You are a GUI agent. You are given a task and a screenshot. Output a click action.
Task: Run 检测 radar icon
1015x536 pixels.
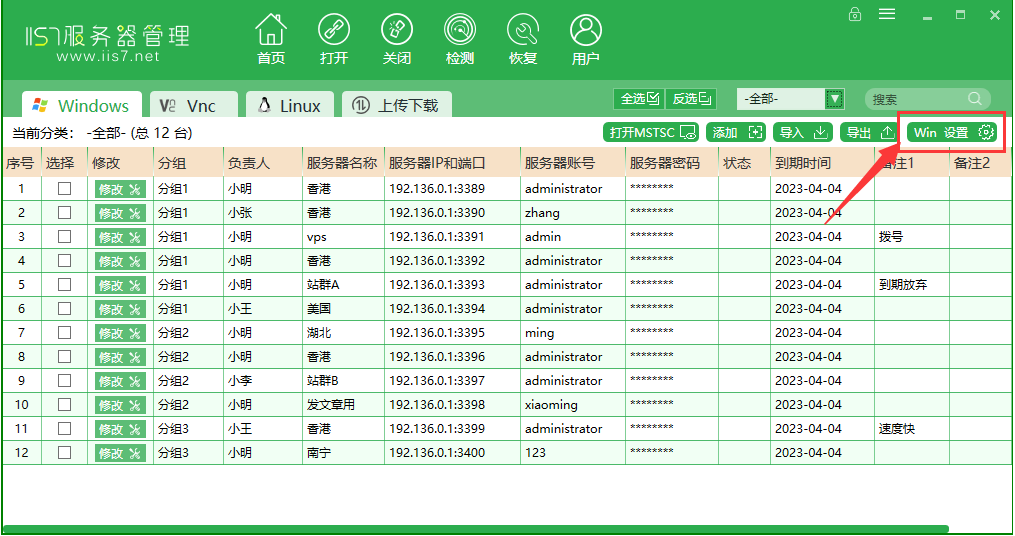[x=460, y=39]
